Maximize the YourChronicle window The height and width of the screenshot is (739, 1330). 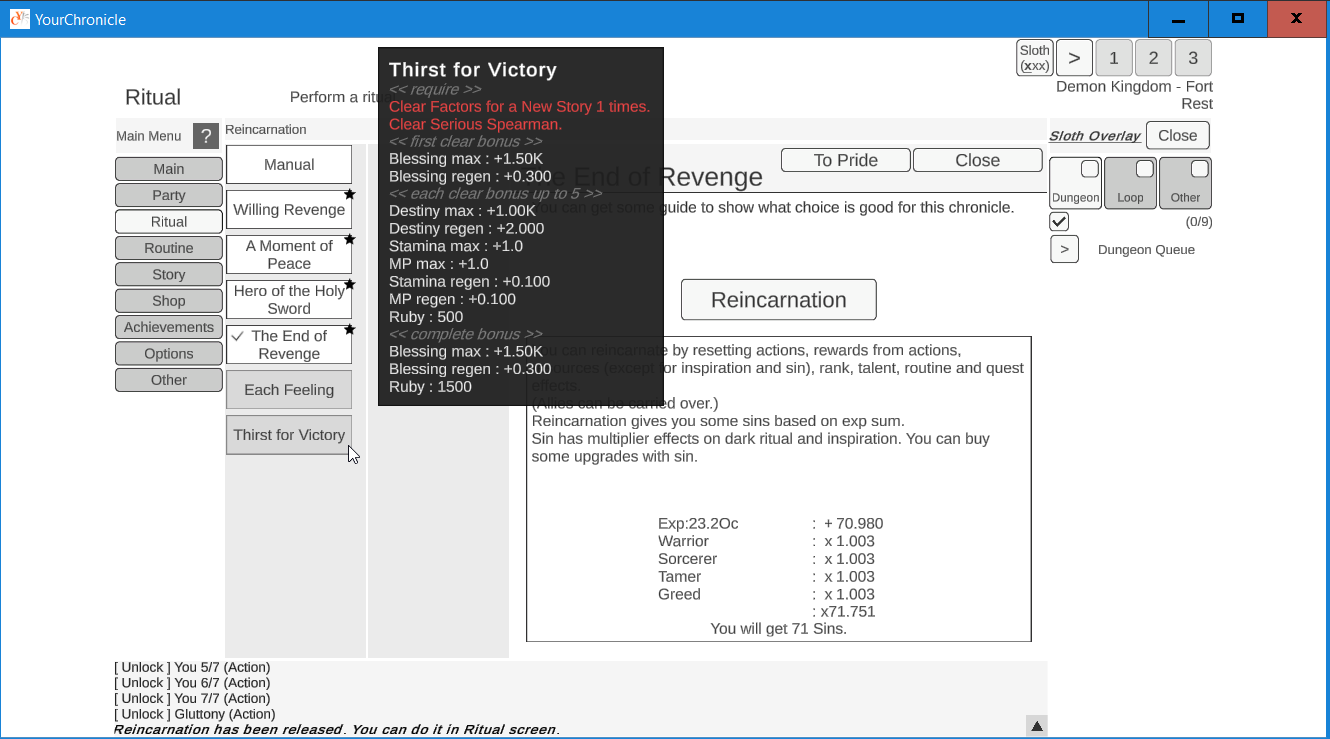tap(1238, 19)
